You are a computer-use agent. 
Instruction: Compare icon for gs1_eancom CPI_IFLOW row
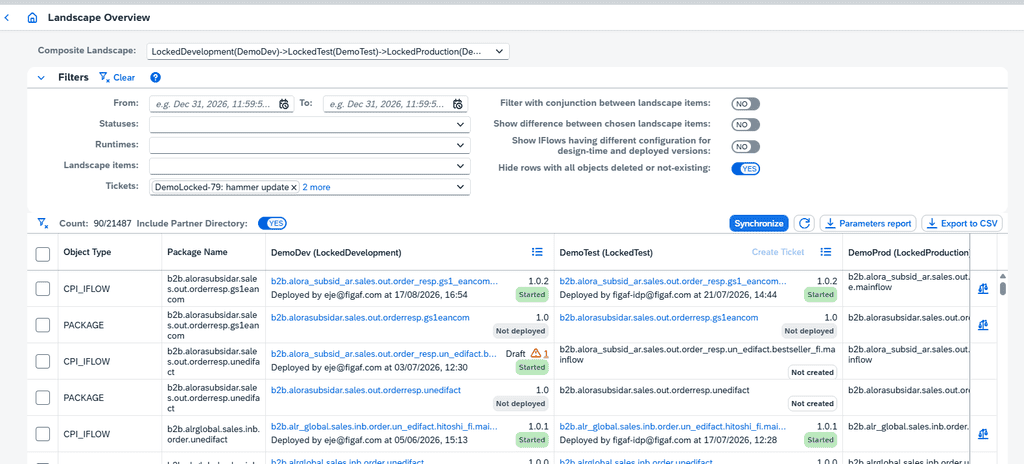coord(983,288)
